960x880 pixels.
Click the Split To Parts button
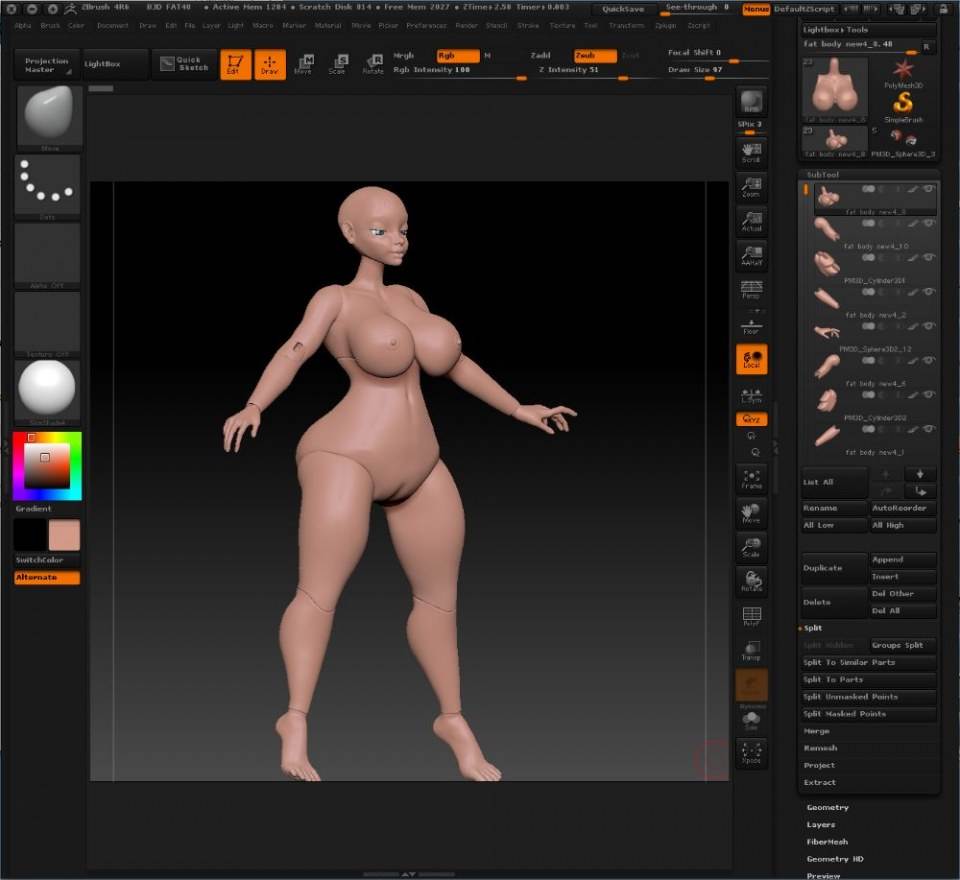[x=869, y=680]
